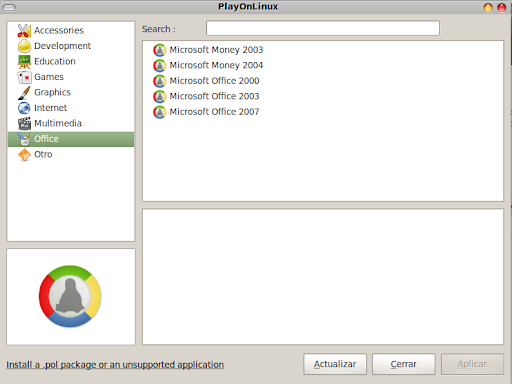
Task: Click the Graphics paintbrush icon
Action: [x=24, y=93]
